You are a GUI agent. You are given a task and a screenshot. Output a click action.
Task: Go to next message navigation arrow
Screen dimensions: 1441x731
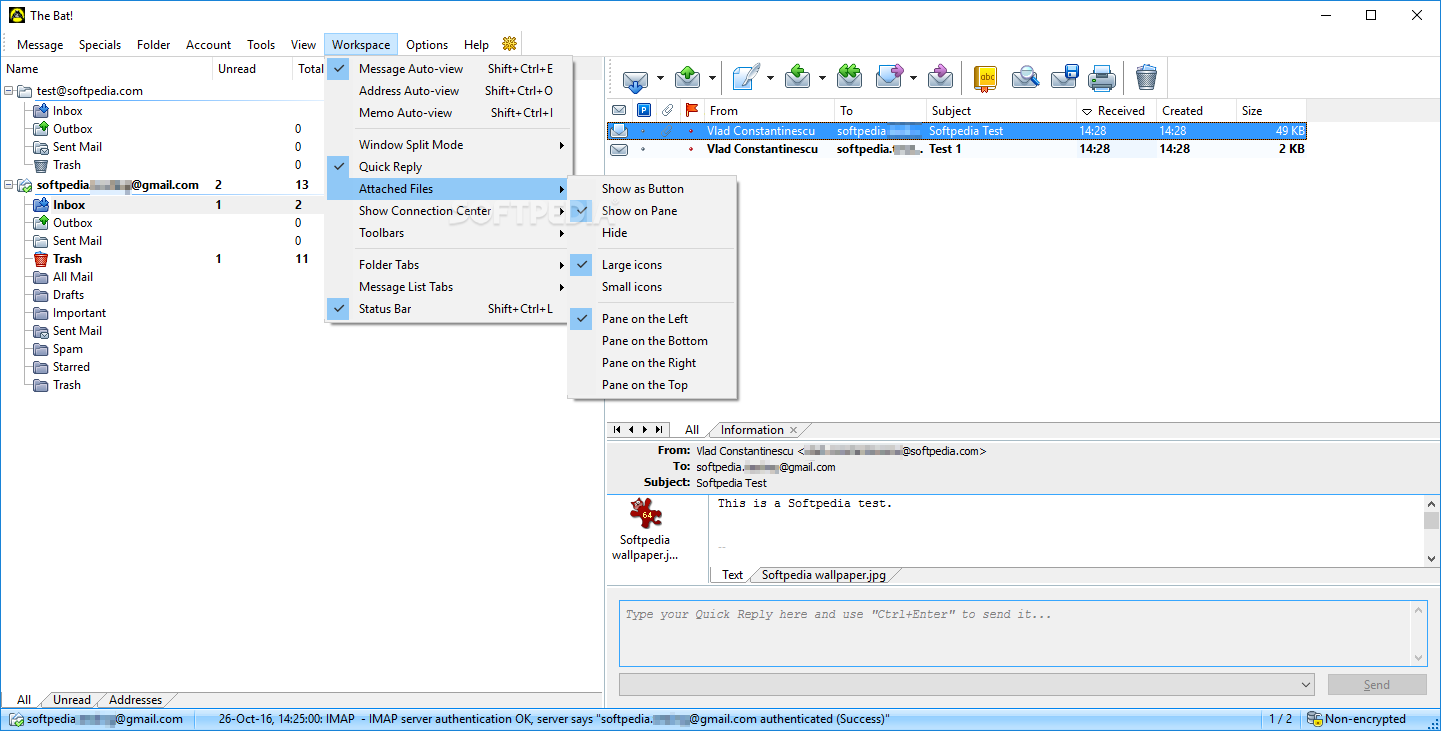(645, 430)
